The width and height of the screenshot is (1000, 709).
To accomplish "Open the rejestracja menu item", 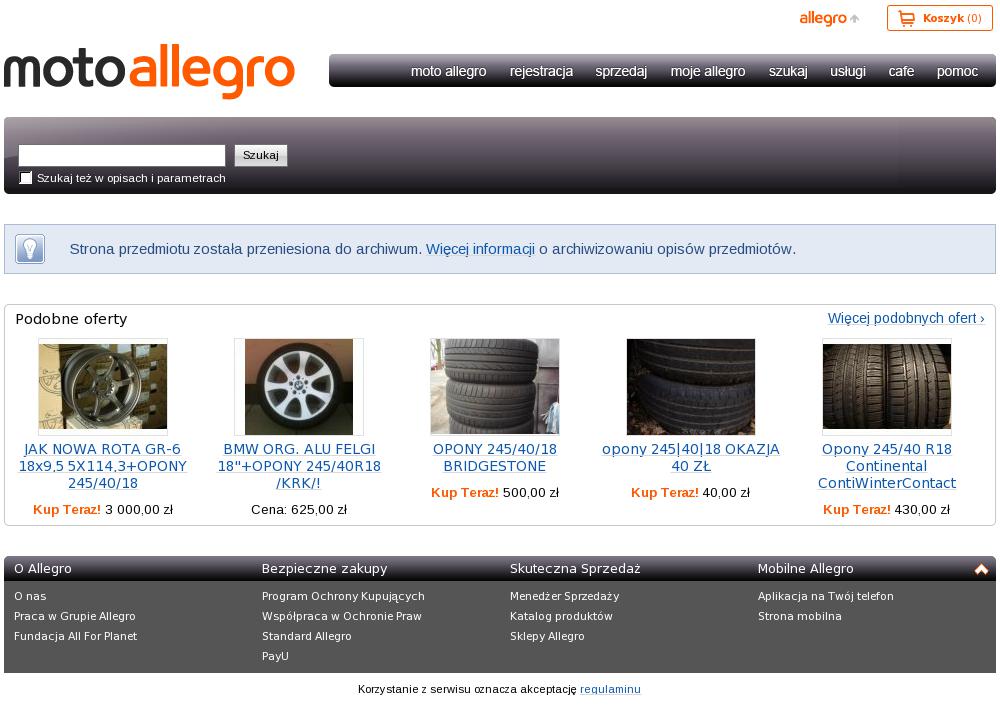I will [x=541, y=71].
